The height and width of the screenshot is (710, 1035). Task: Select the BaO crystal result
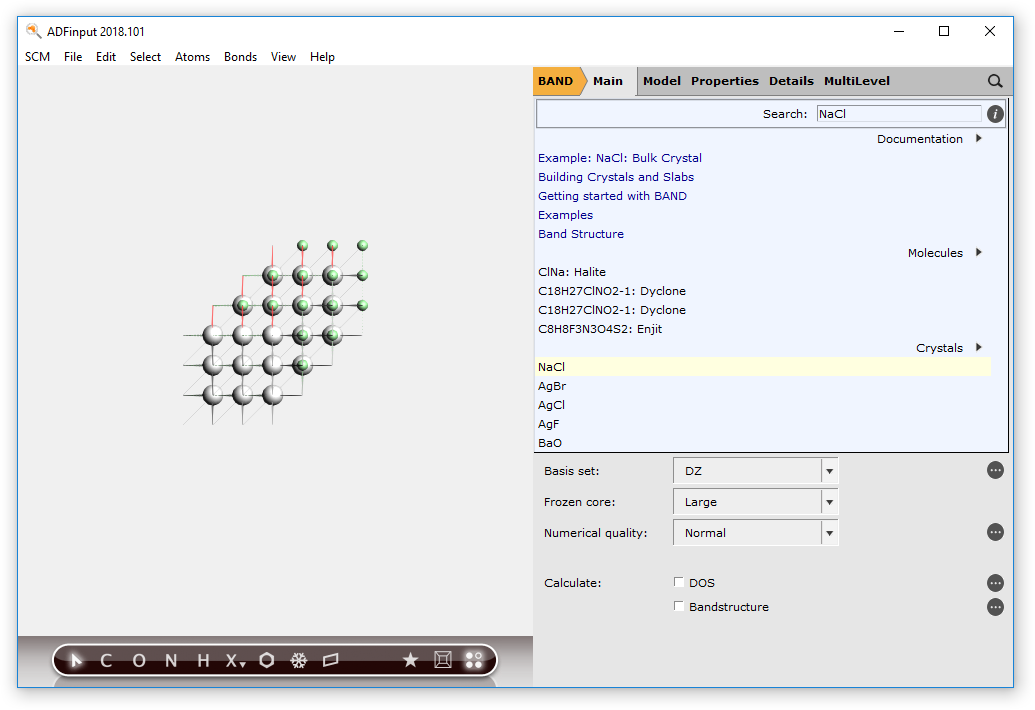coord(550,443)
